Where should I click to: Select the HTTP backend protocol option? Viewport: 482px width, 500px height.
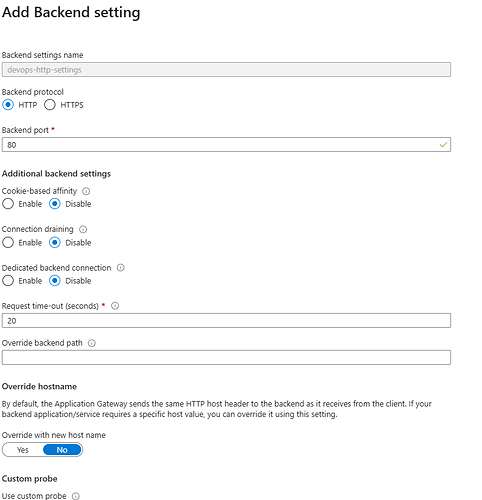pos(8,105)
